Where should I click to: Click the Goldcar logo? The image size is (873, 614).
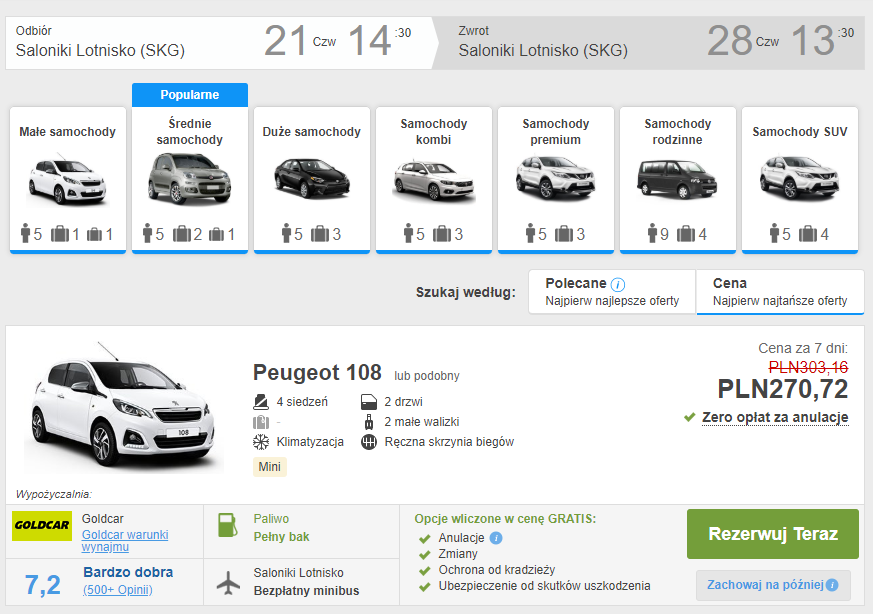click(x=42, y=525)
